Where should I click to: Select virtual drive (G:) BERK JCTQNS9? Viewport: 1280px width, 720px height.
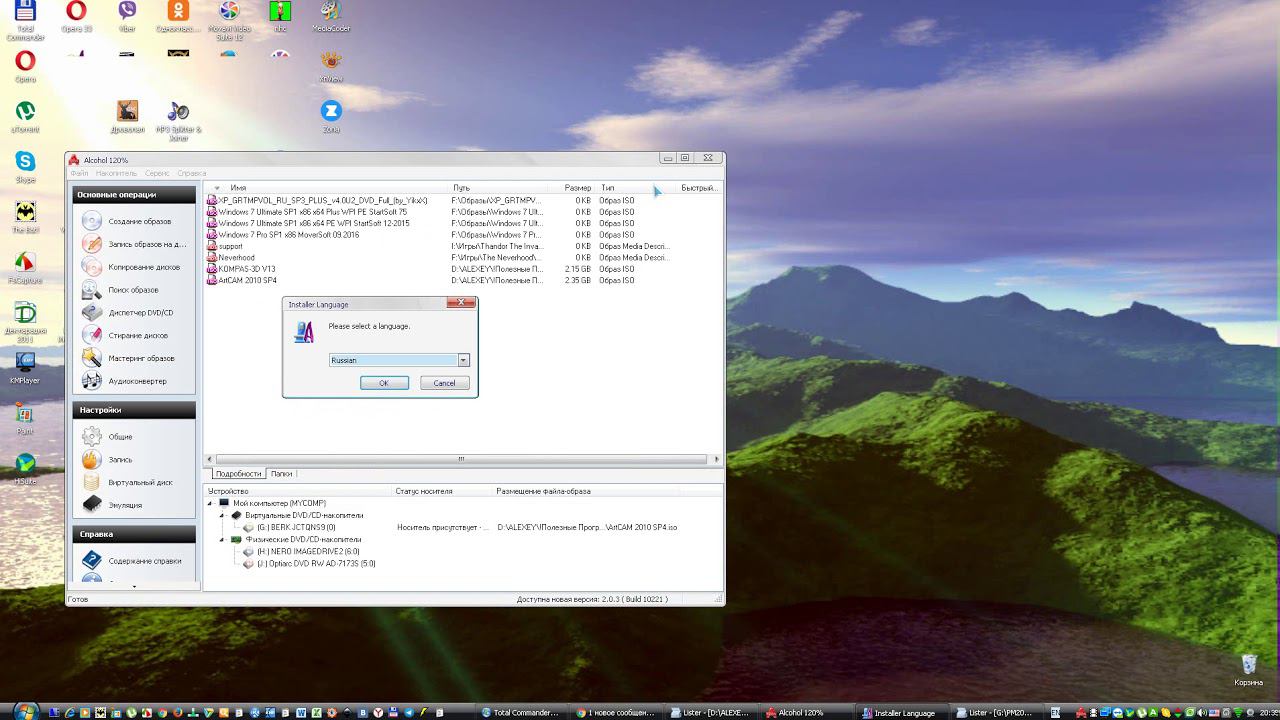click(x=296, y=527)
